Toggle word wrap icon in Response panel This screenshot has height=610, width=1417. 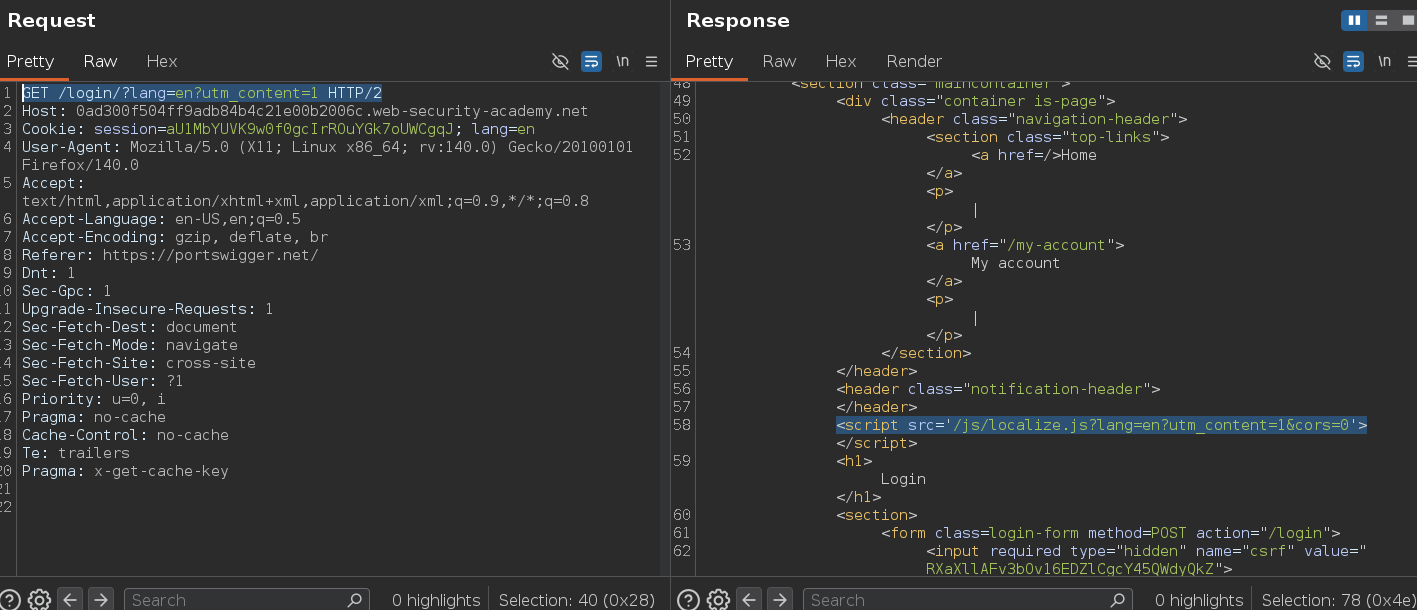(1353, 61)
